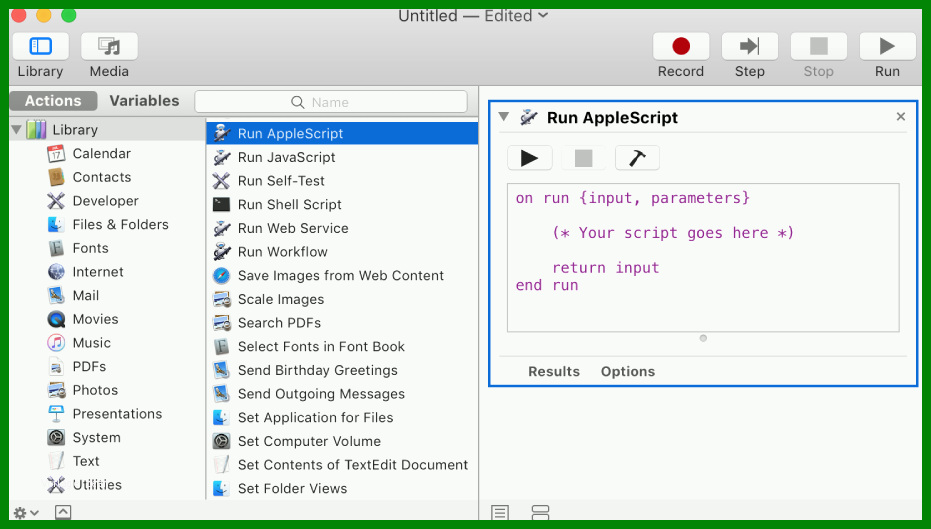Select Text category in Library
The width and height of the screenshot is (931, 529).
86,461
